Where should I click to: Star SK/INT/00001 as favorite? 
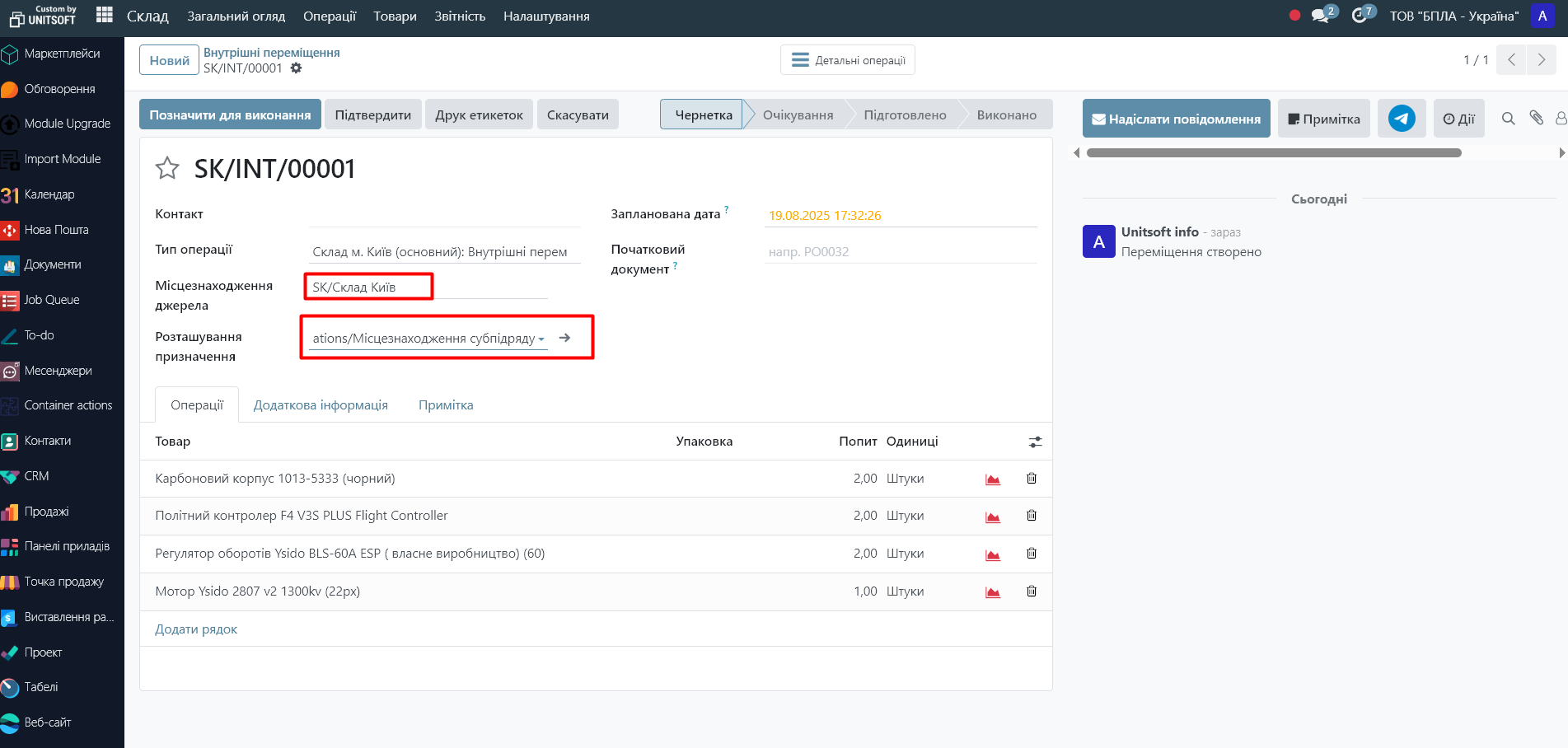pyautogui.click(x=167, y=168)
